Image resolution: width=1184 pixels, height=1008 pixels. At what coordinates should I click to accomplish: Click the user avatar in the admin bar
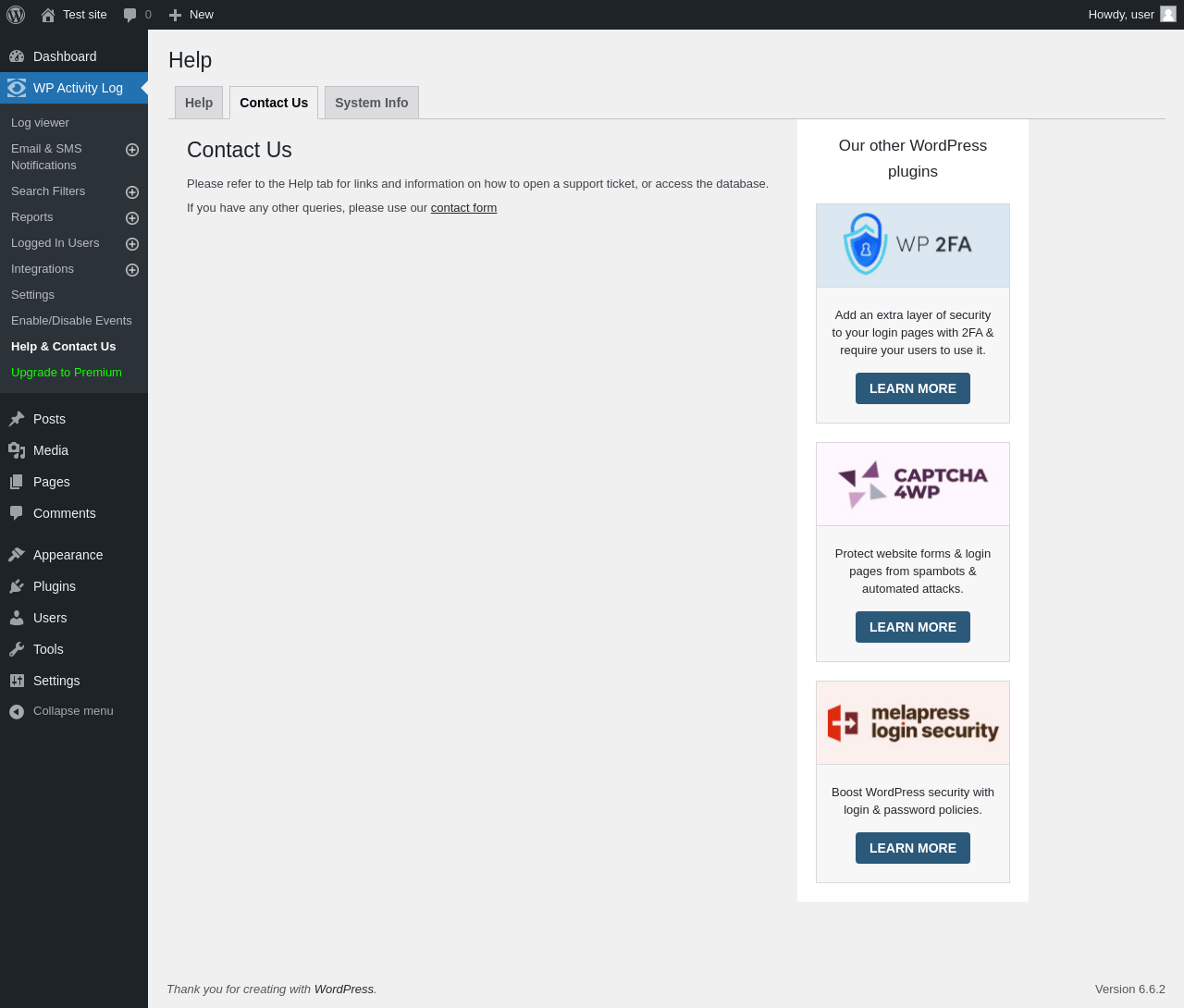[x=1168, y=15]
